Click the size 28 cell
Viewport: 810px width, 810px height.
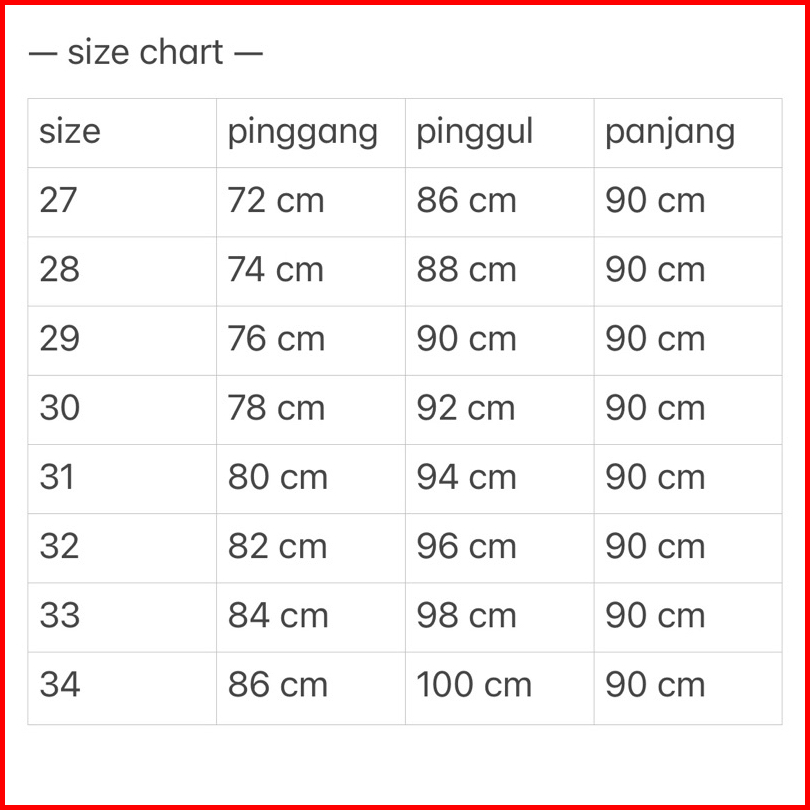point(59,270)
